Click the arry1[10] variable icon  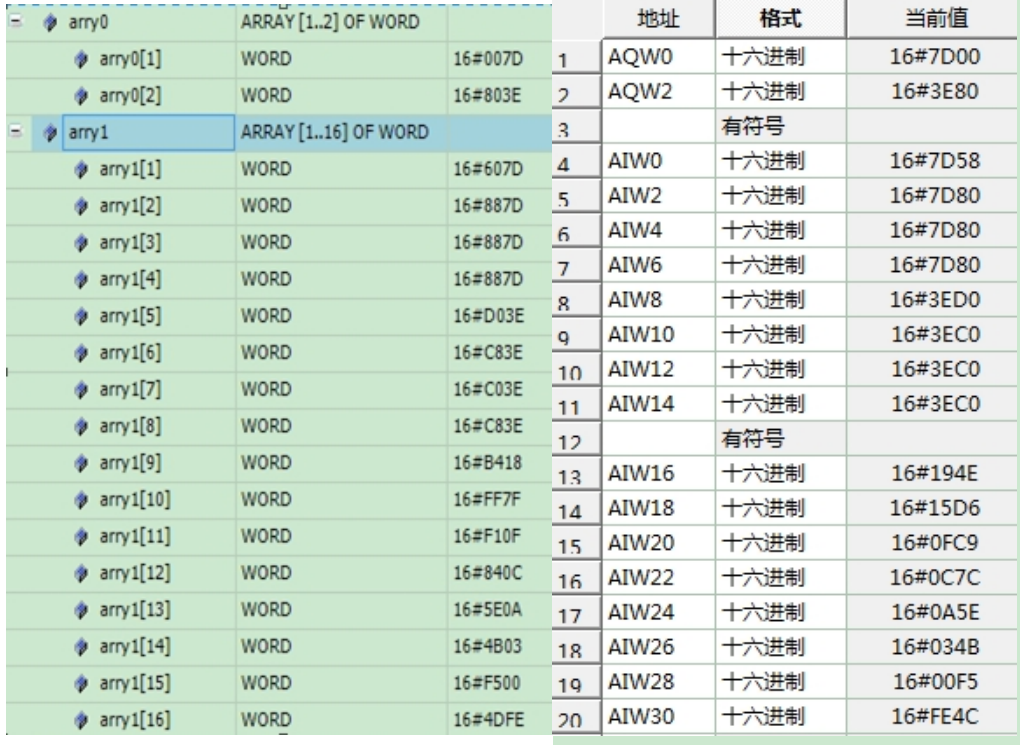(x=81, y=500)
